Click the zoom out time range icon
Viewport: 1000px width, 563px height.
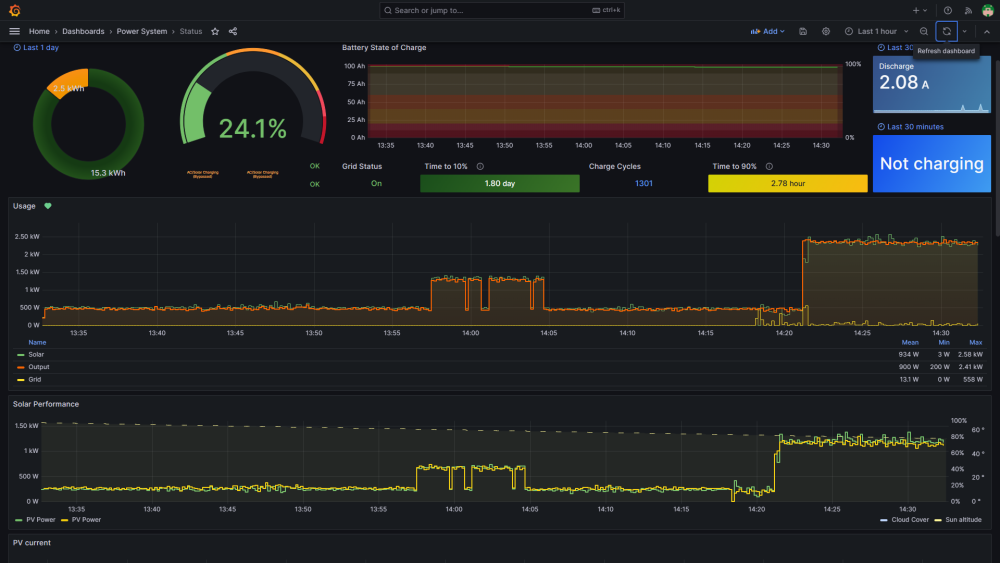point(923,31)
